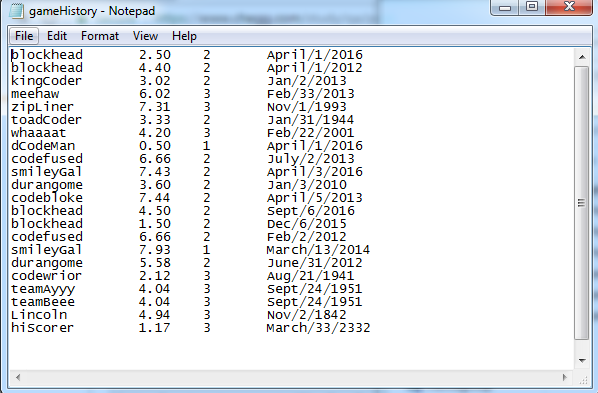Click the date Aug/21/1941
This screenshot has height=393, width=598.
tap(310, 276)
